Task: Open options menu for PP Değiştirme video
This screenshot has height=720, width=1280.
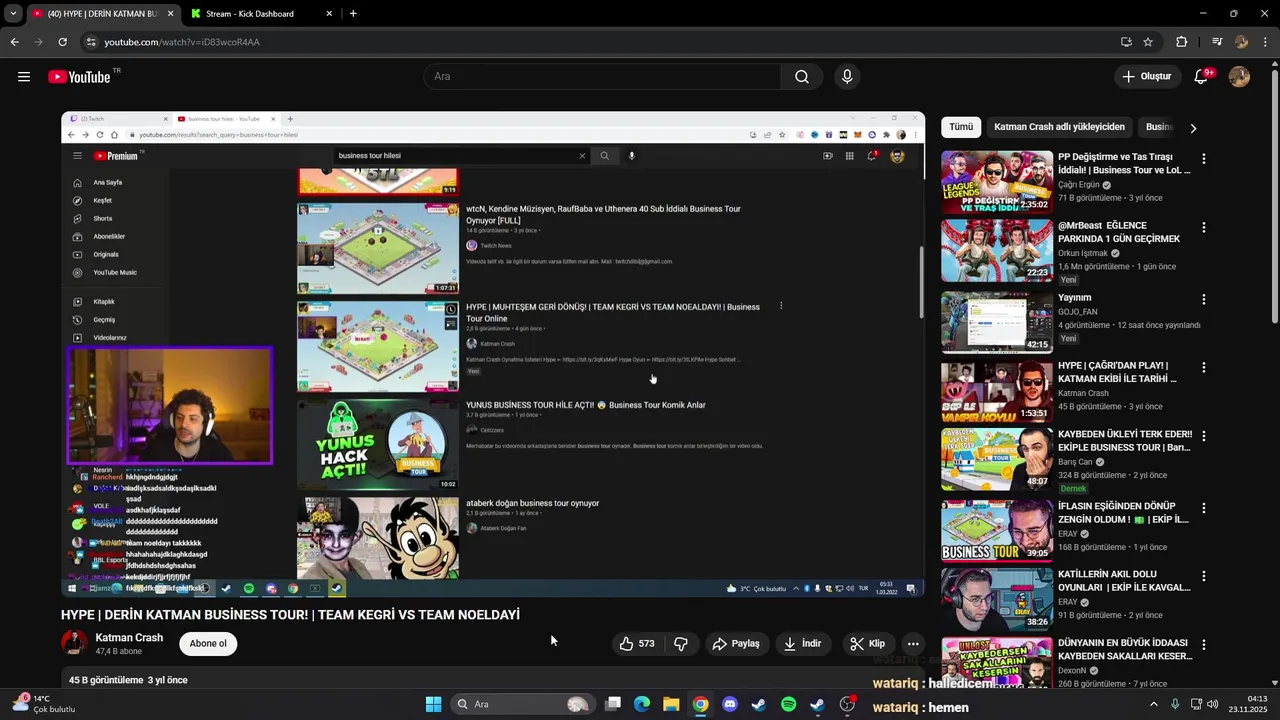Action: coord(1204,159)
